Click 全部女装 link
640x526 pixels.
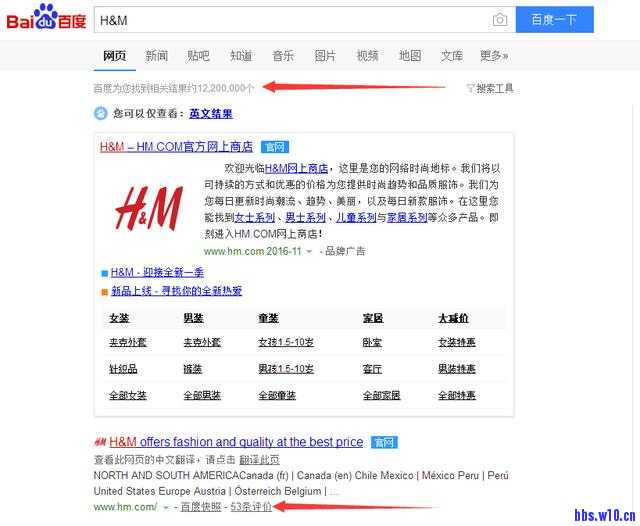(128, 395)
